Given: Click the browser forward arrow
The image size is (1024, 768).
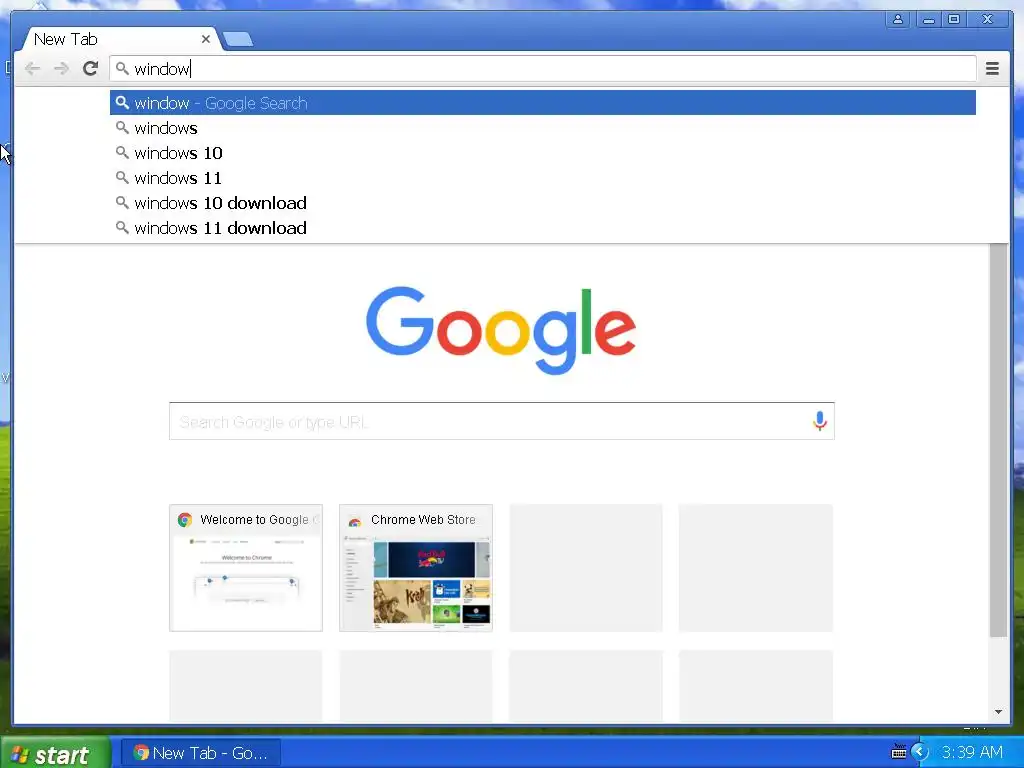Looking at the screenshot, I should [61, 69].
